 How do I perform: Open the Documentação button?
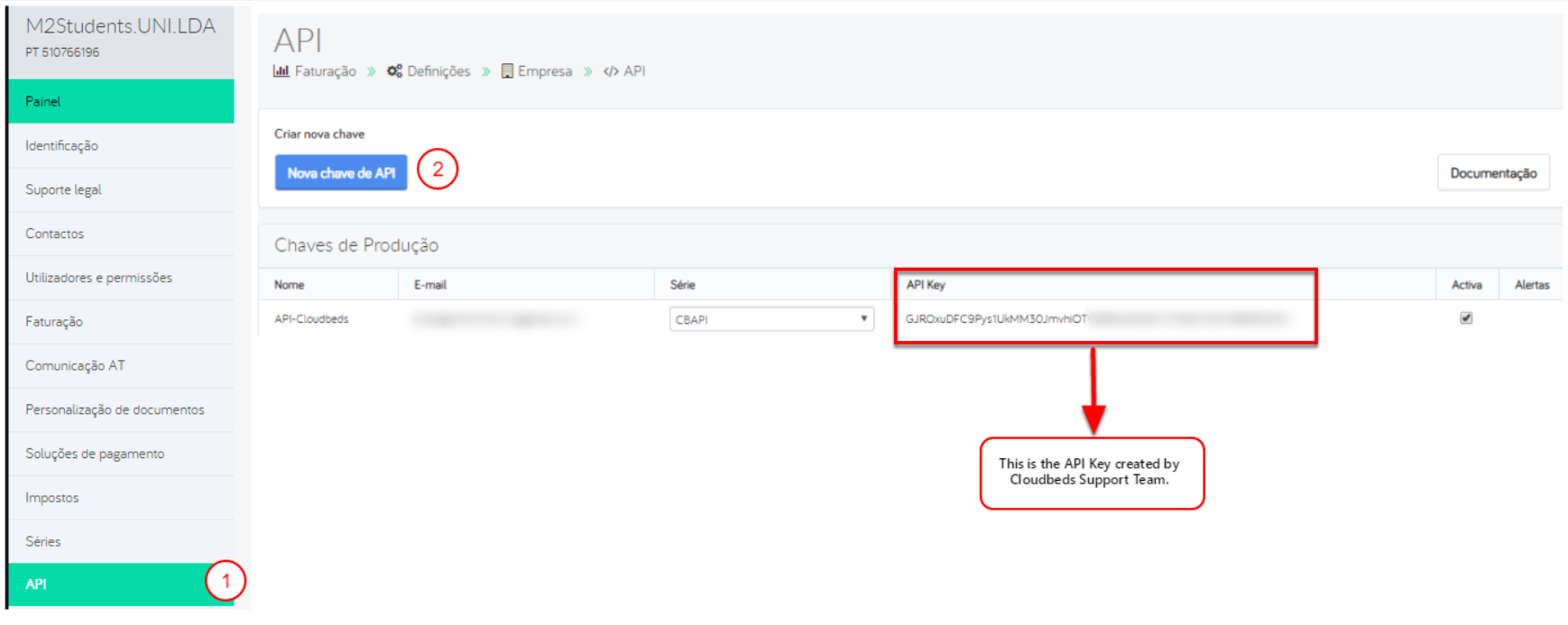coord(1492,173)
